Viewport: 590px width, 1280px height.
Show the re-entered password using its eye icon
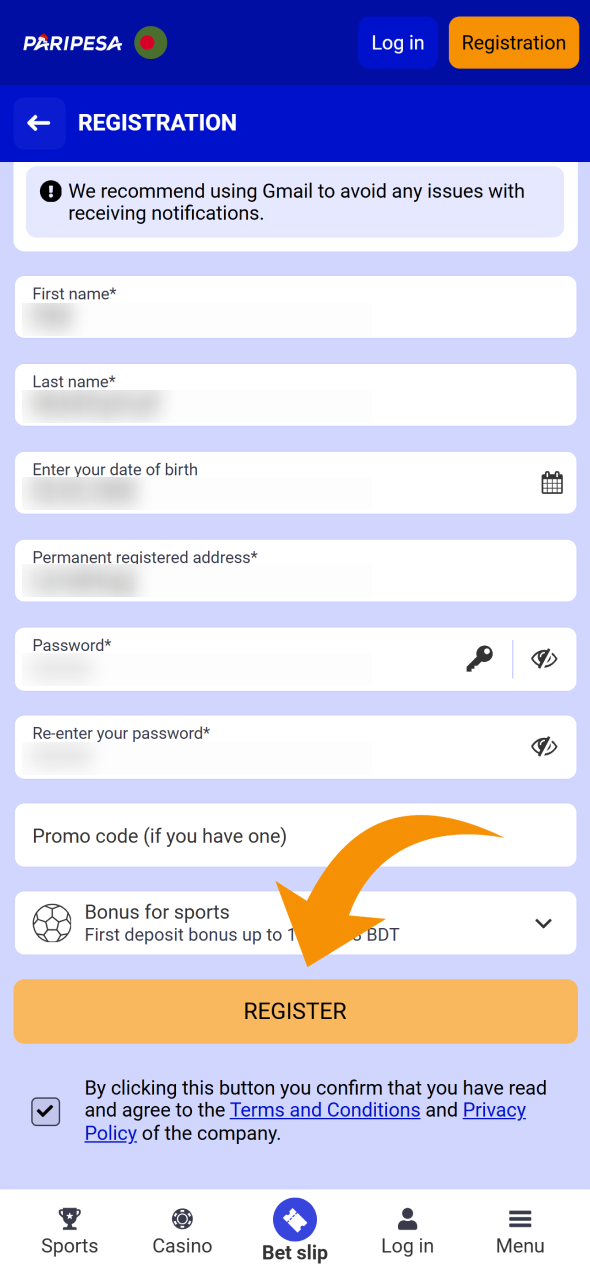(544, 746)
